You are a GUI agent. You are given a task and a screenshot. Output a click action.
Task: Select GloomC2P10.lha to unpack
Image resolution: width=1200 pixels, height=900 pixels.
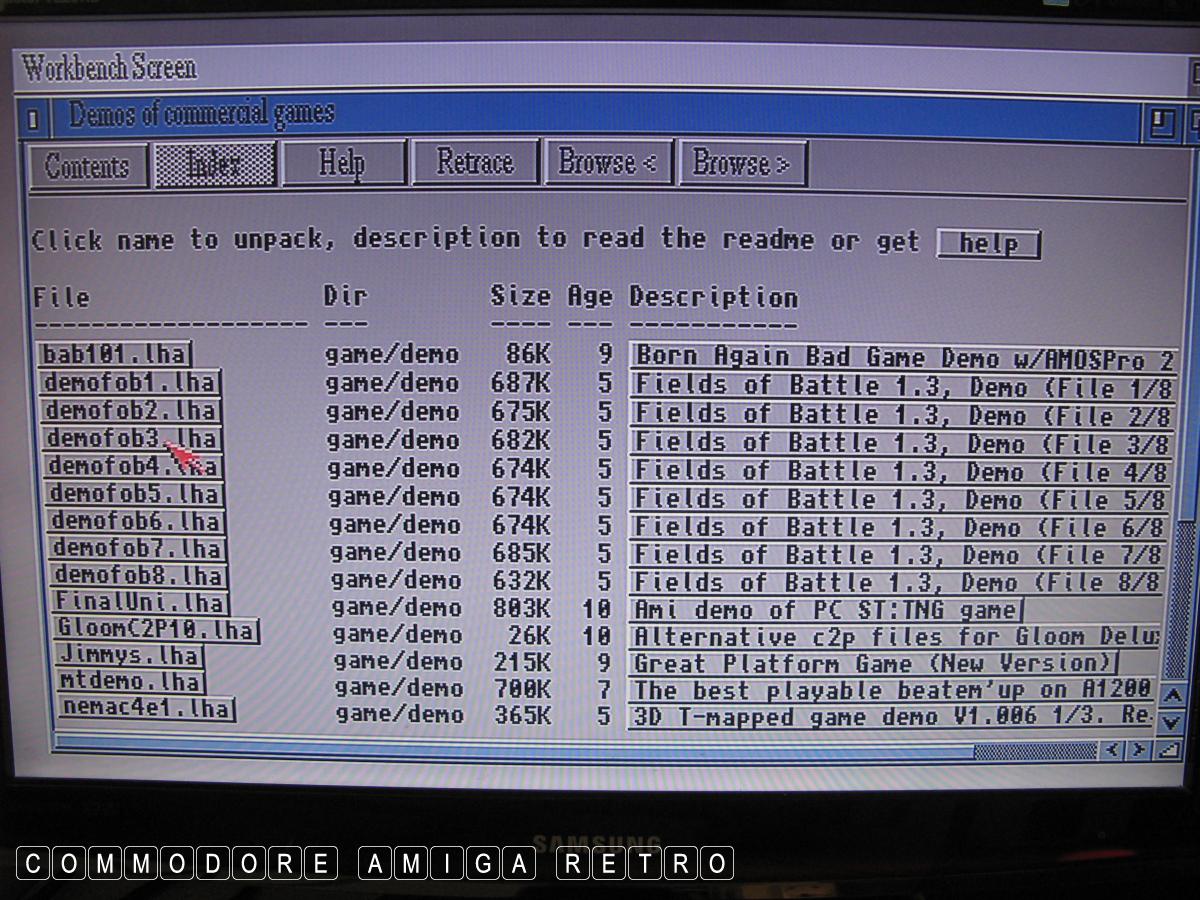157,631
